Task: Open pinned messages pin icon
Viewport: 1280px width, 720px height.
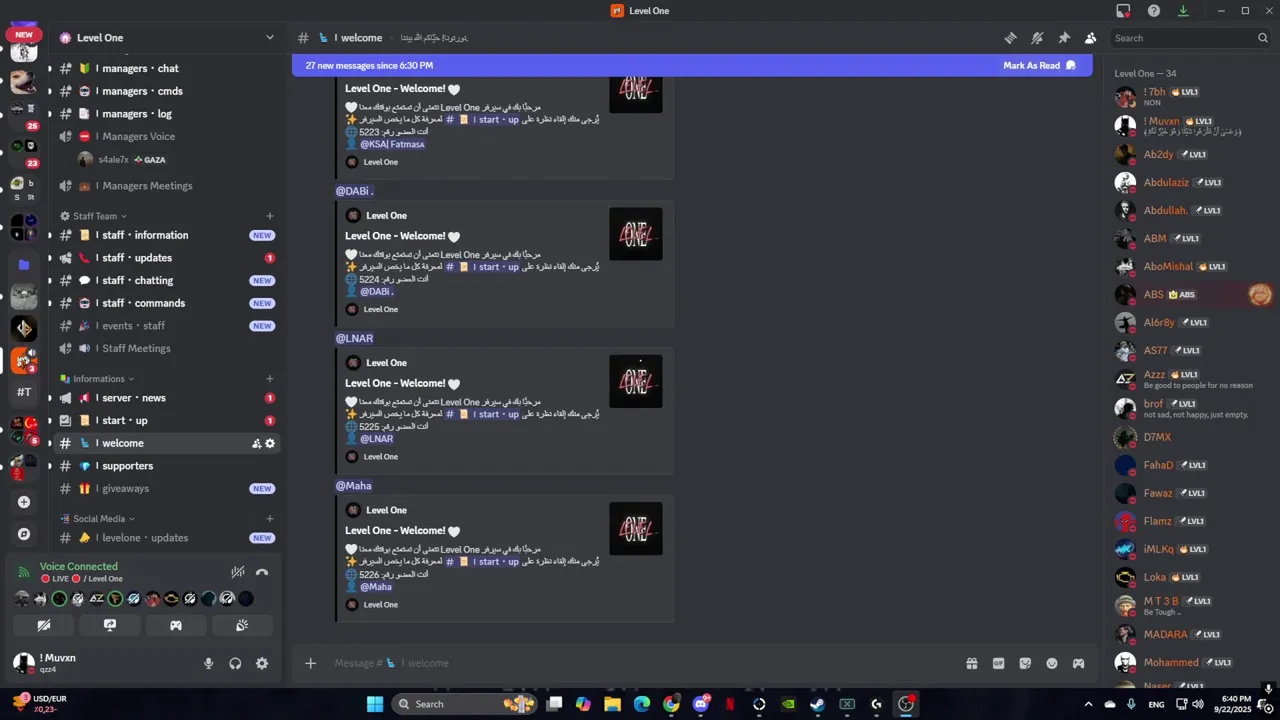Action: 1064,38
